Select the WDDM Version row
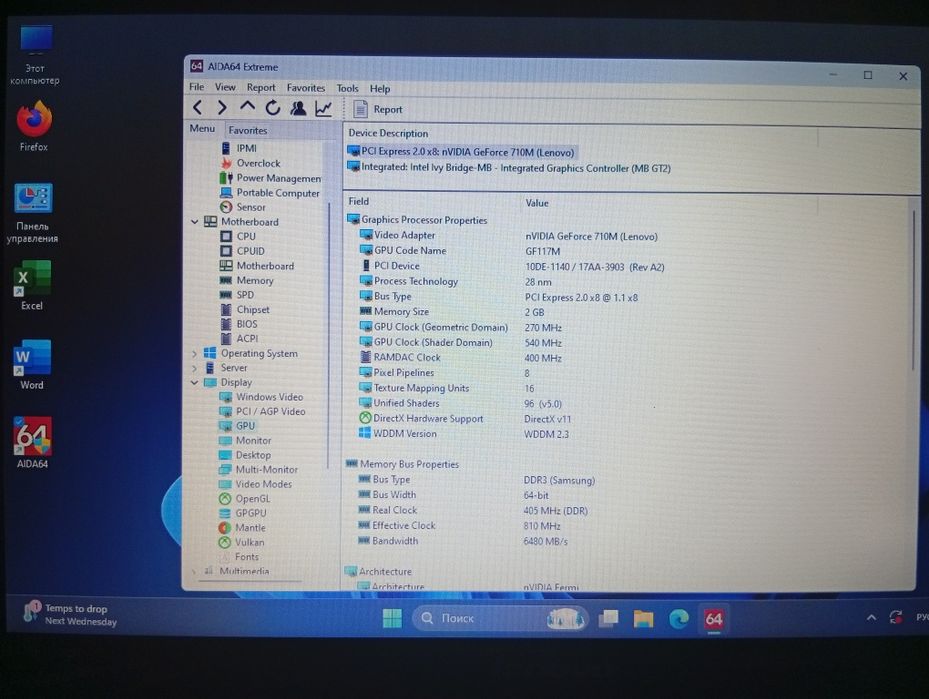The image size is (929, 699). click(464, 434)
